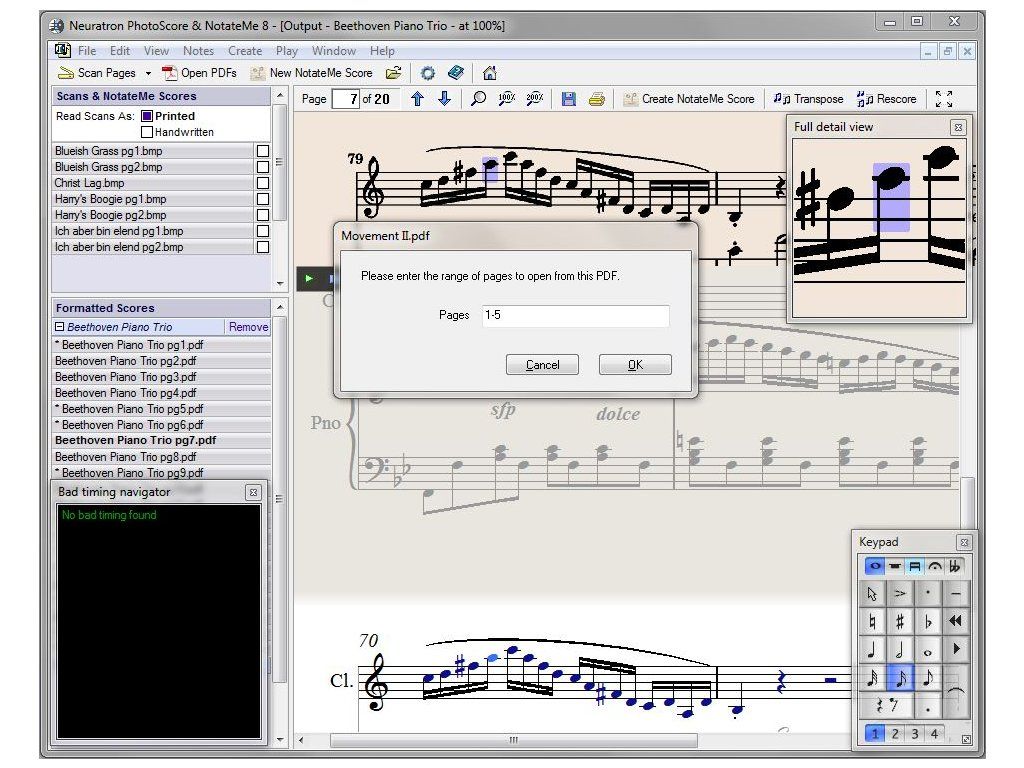Image resolution: width=1024 pixels, height=768 pixels.
Task: Open the home icon in toolbar
Action: 490,73
